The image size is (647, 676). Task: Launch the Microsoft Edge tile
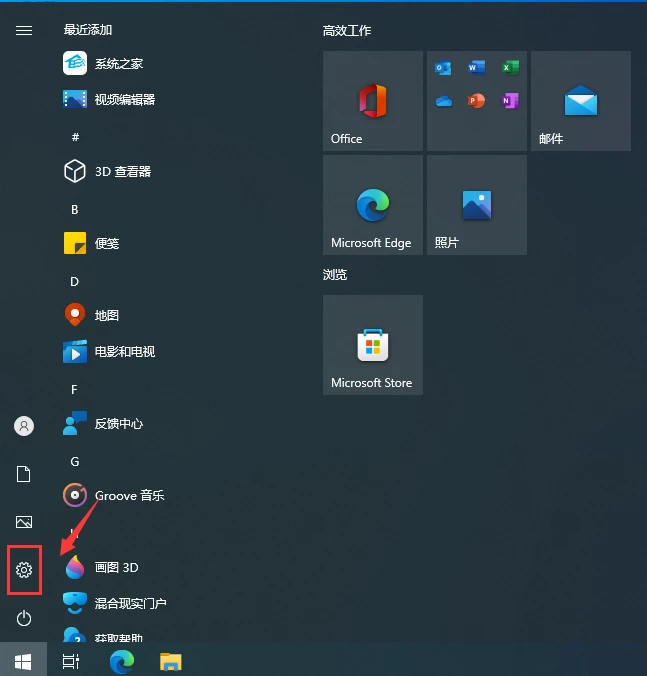click(373, 205)
